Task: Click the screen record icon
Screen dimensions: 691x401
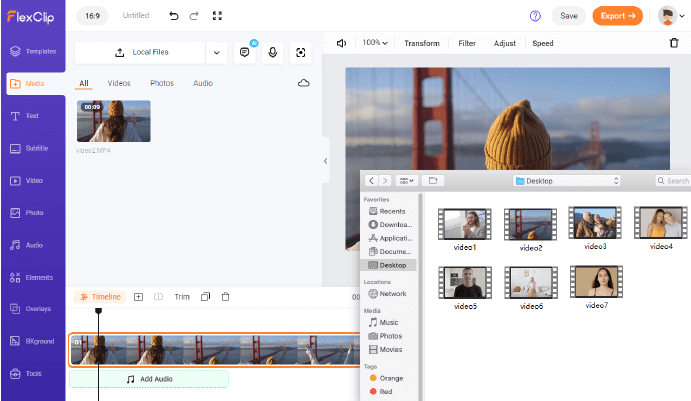Action: [x=301, y=52]
